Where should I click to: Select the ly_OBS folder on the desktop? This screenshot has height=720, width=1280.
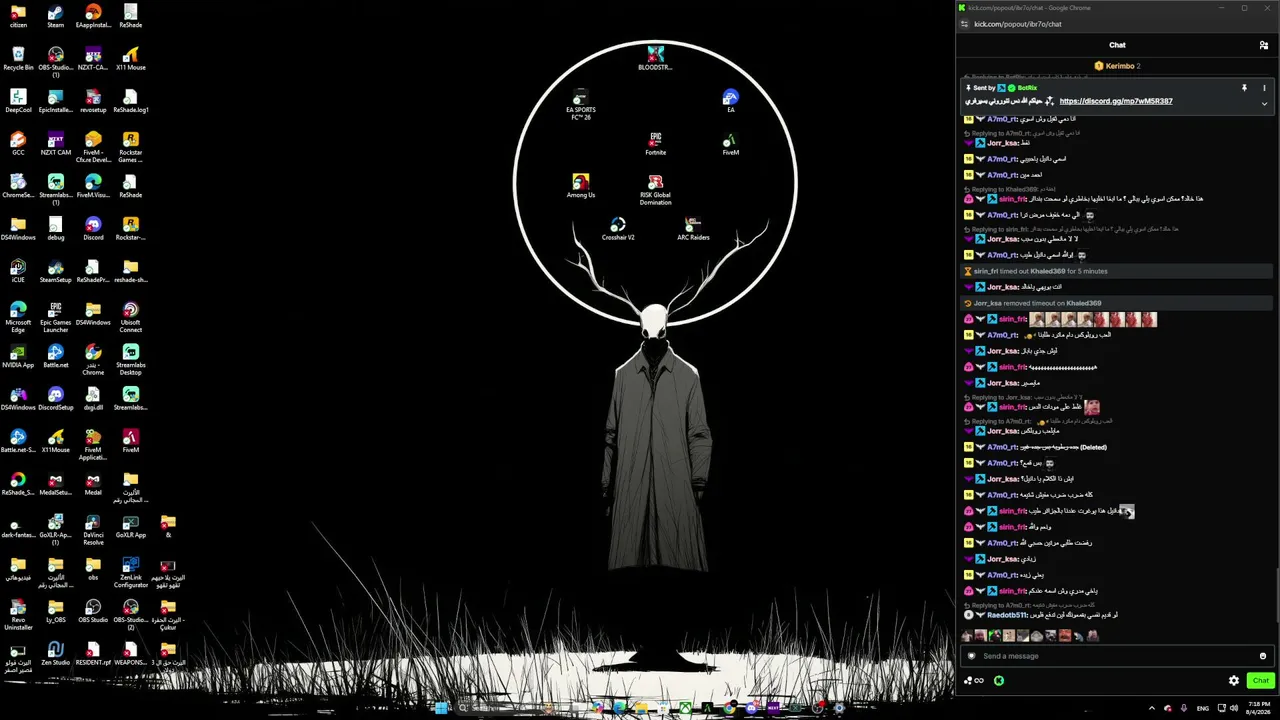click(55, 612)
